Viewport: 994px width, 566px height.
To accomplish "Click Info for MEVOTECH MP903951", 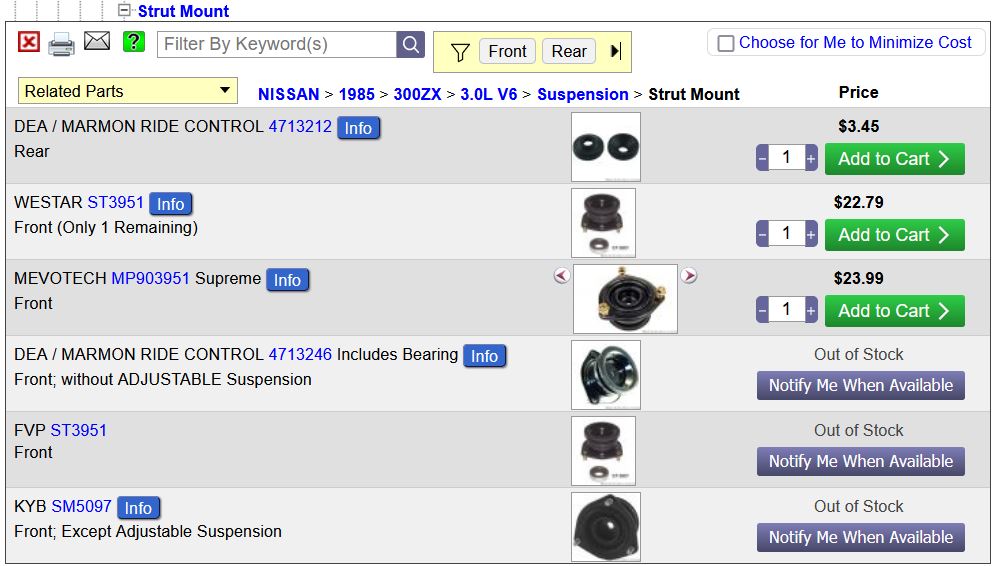I will (x=287, y=280).
